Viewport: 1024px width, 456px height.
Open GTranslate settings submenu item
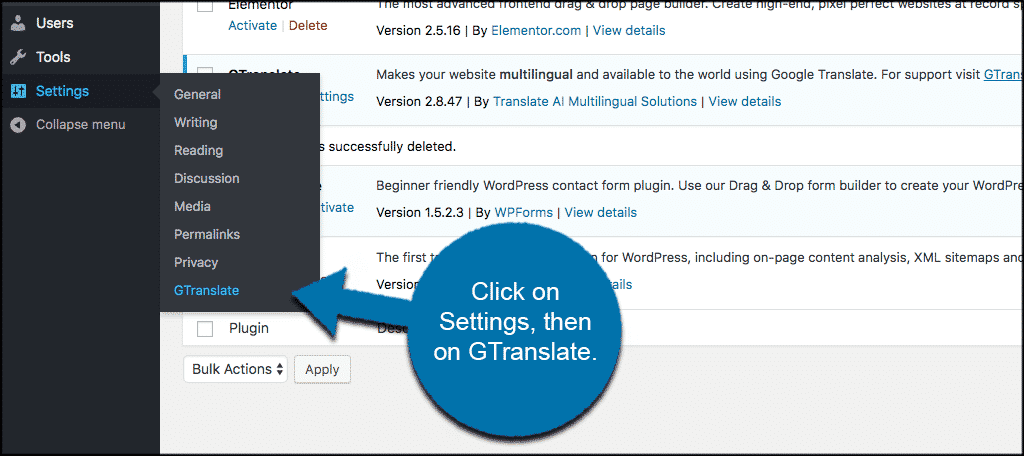(x=206, y=291)
